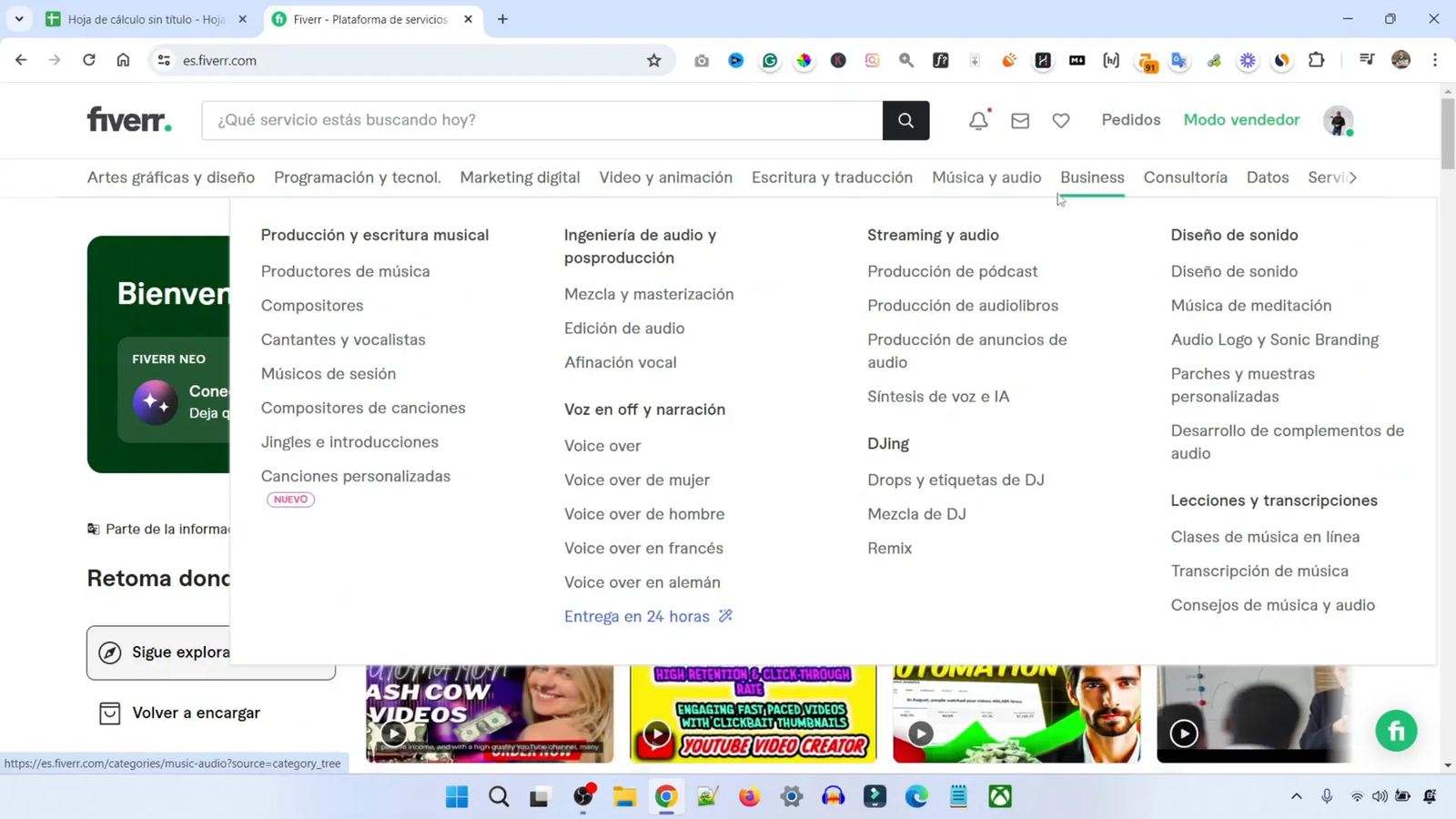Screen dimensions: 1456x819
Task: Open the Chrome three-dot menu
Action: [x=1435, y=60]
